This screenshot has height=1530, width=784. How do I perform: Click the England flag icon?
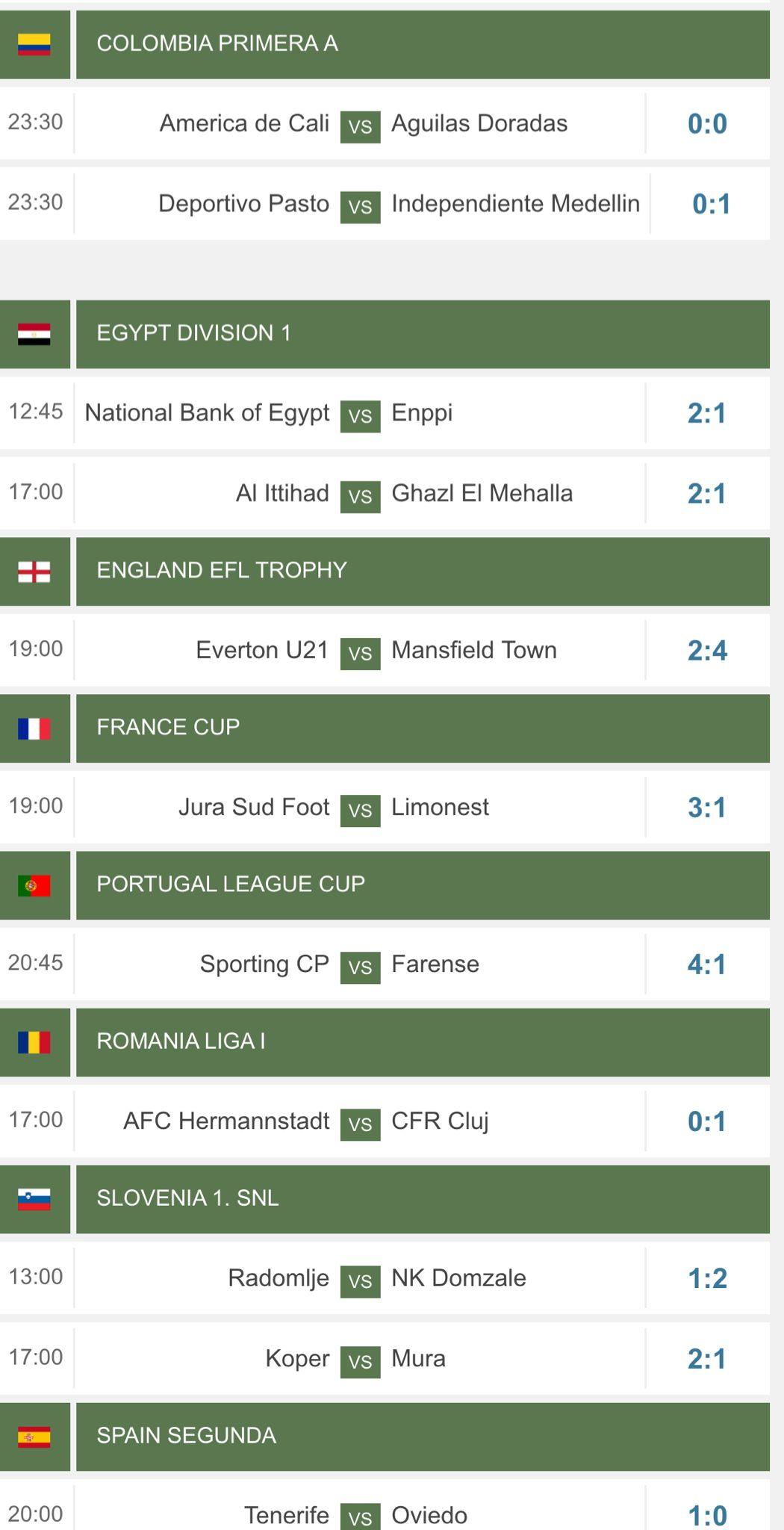pyautogui.click(x=34, y=572)
